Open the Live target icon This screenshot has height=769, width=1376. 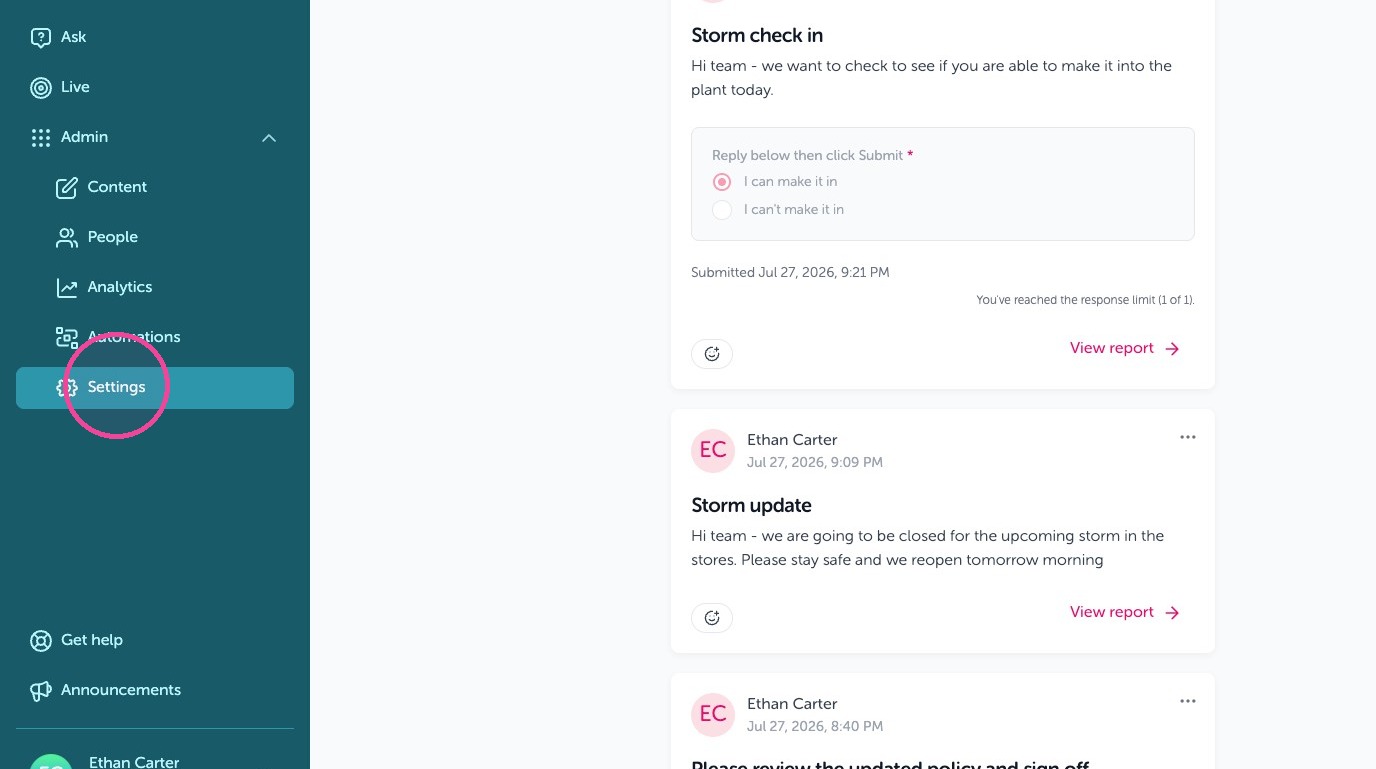point(41,87)
